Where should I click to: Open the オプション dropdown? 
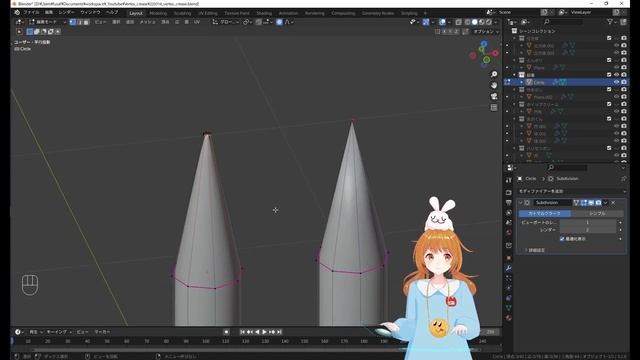tap(485, 31)
